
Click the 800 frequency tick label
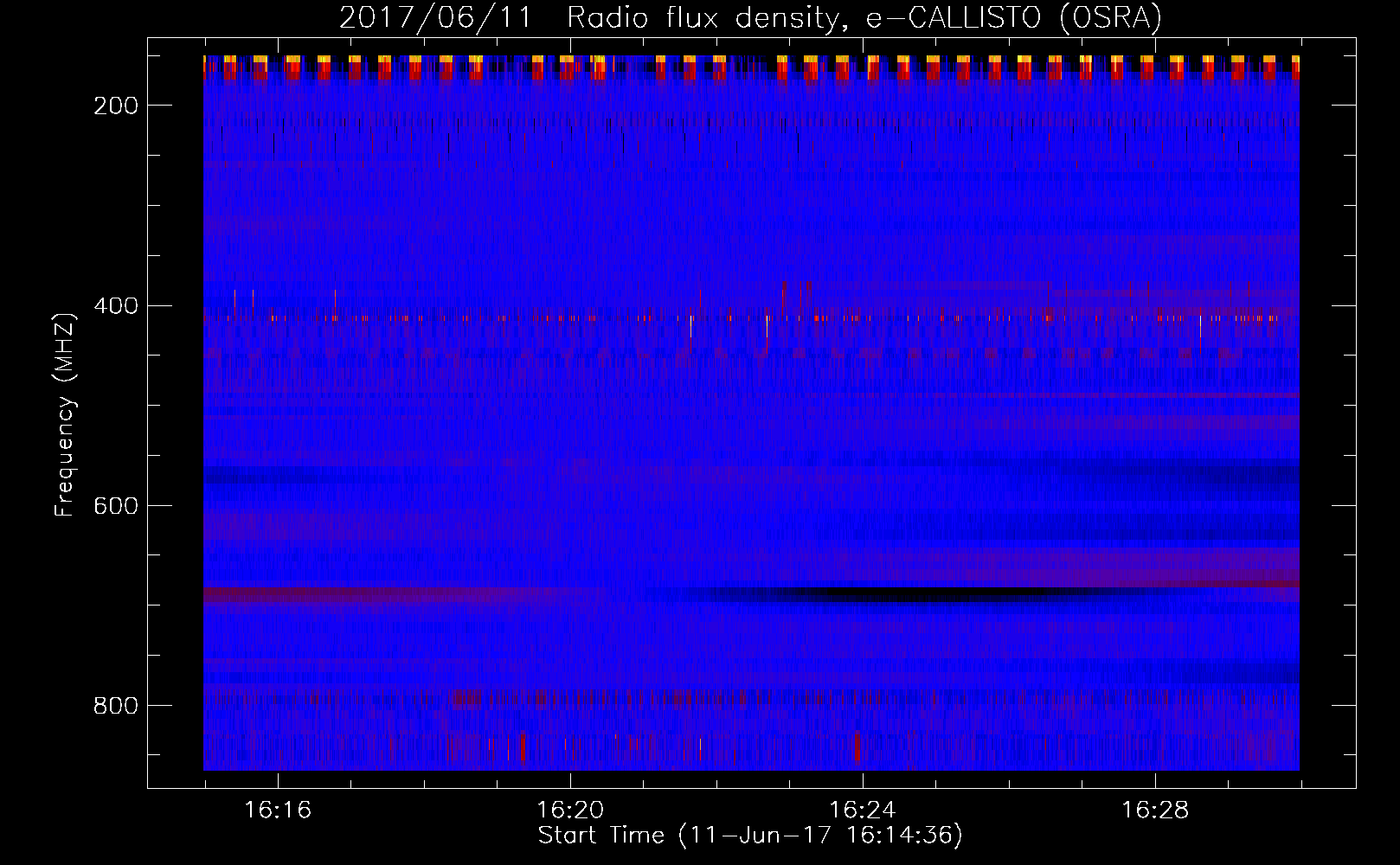(116, 706)
